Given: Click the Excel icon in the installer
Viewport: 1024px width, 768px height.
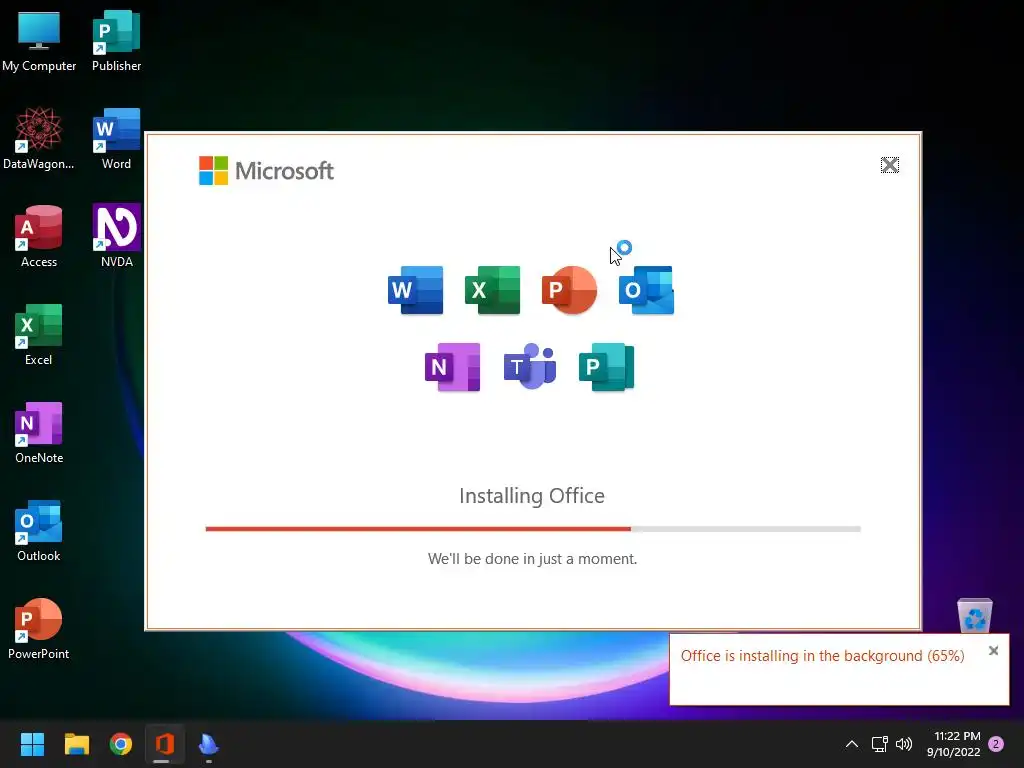Looking at the screenshot, I should (x=492, y=290).
